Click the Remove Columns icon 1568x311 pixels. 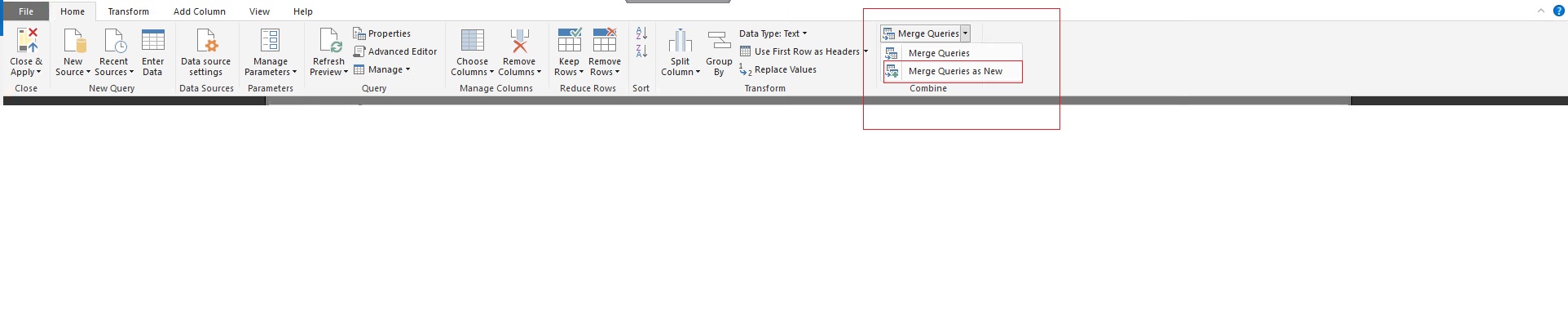coord(519,40)
